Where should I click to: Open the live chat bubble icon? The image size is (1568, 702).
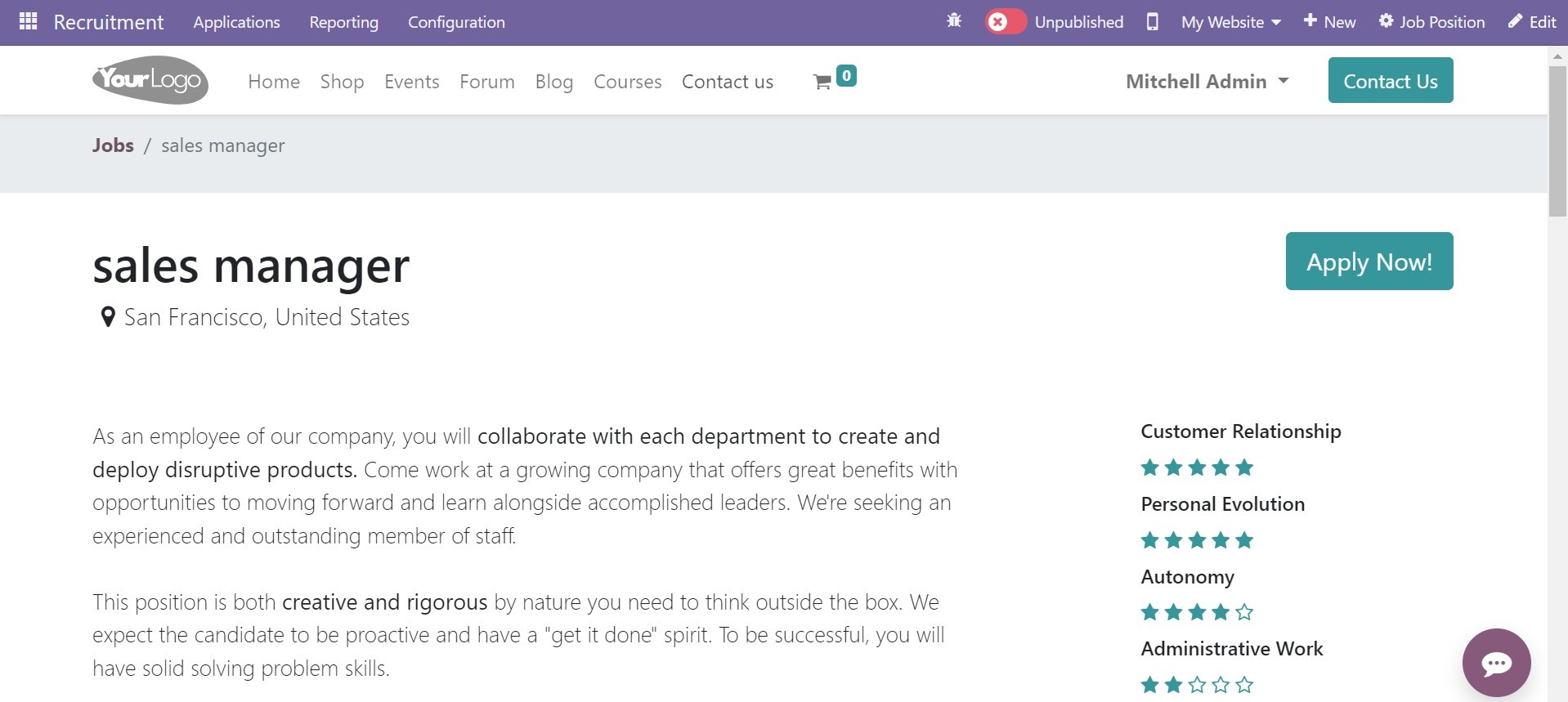click(x=1497, y=663)
